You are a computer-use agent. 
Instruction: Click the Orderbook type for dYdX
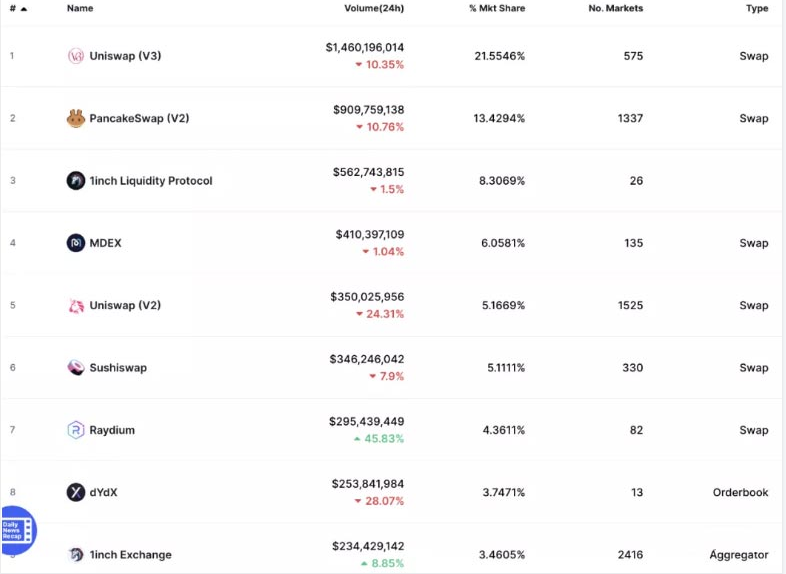(x=741, y=492)
